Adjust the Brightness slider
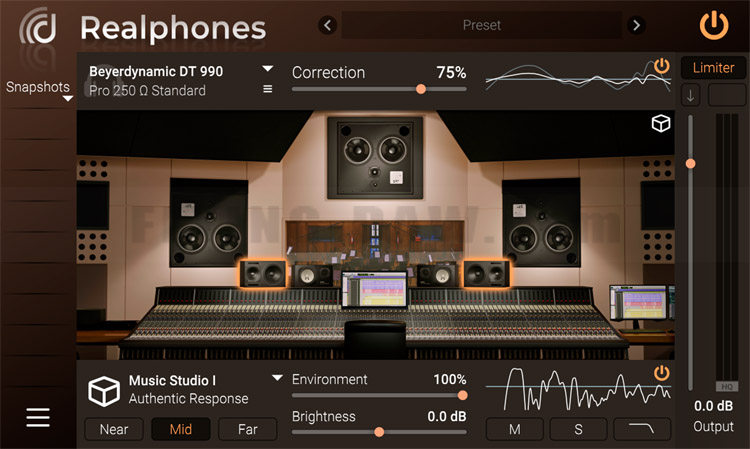The height and width of the screenshot is (449, 750). coord(379,432)
